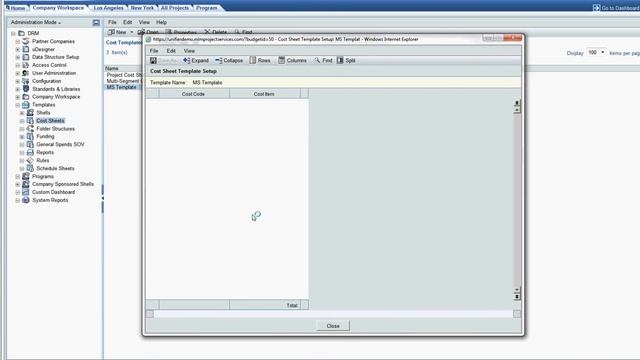The image size is (640, 360).
Task: Click the Expand icon in the toolbar
Action: click(187, 60)
